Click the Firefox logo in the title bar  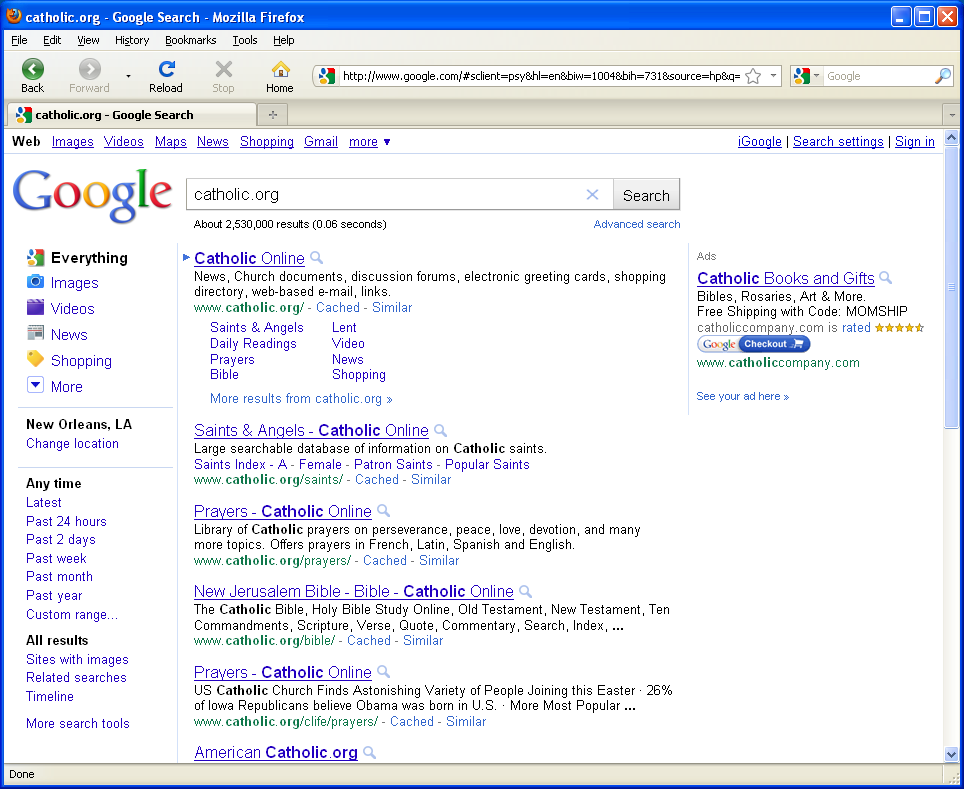[13, 16]
